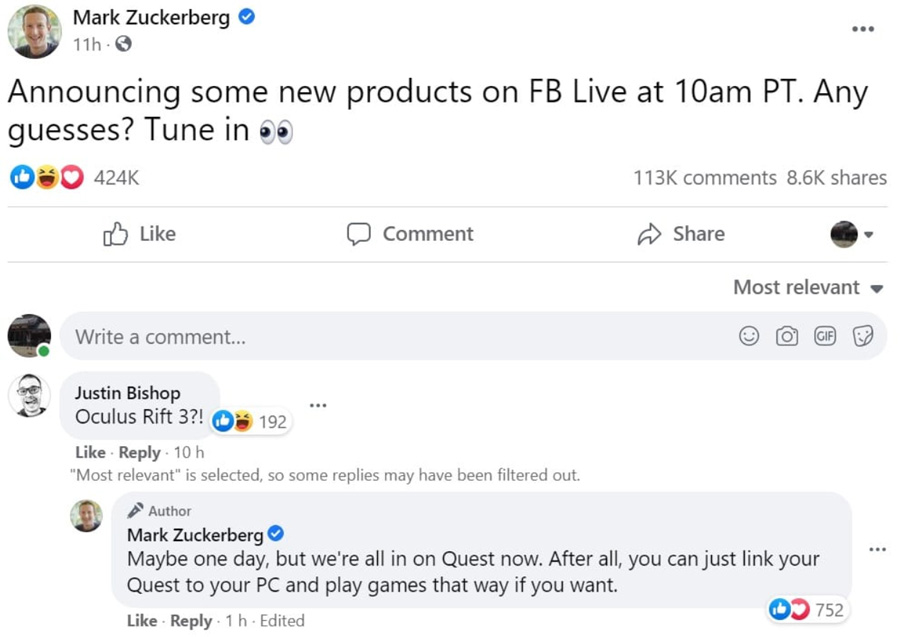Click the globe audience icon below Mark Zuckerberg
Viewport: 900px width, 637px height.
coord(121,44)
